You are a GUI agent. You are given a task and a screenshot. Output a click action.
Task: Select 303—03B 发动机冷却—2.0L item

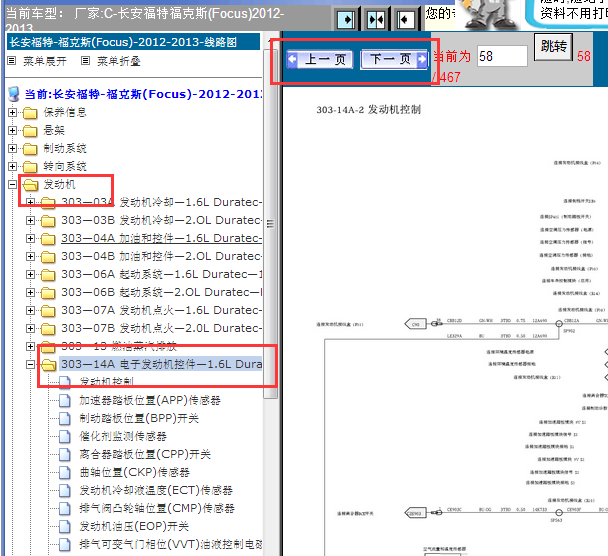pos(161,220)
